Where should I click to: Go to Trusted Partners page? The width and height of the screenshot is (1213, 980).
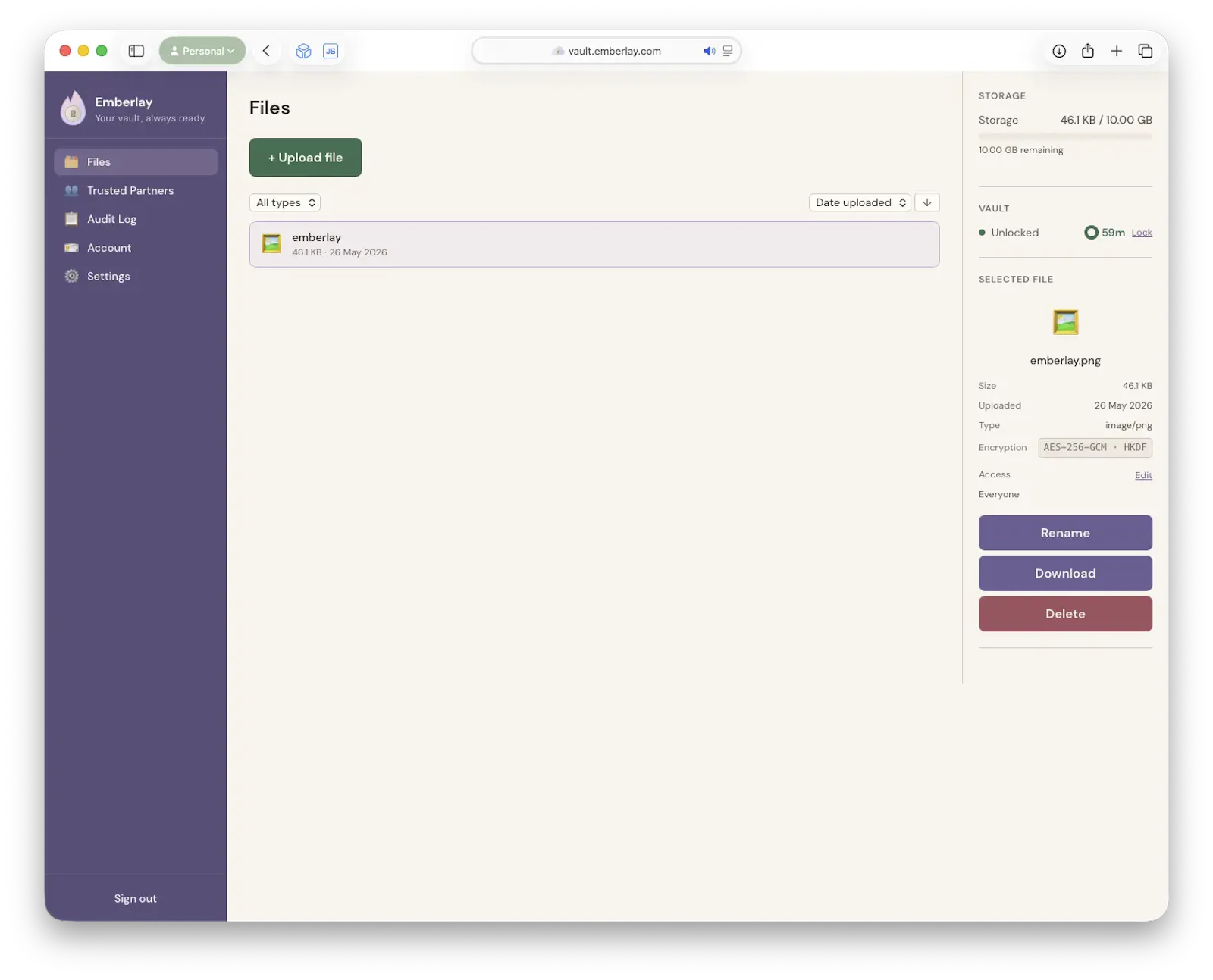coord(135,190)
